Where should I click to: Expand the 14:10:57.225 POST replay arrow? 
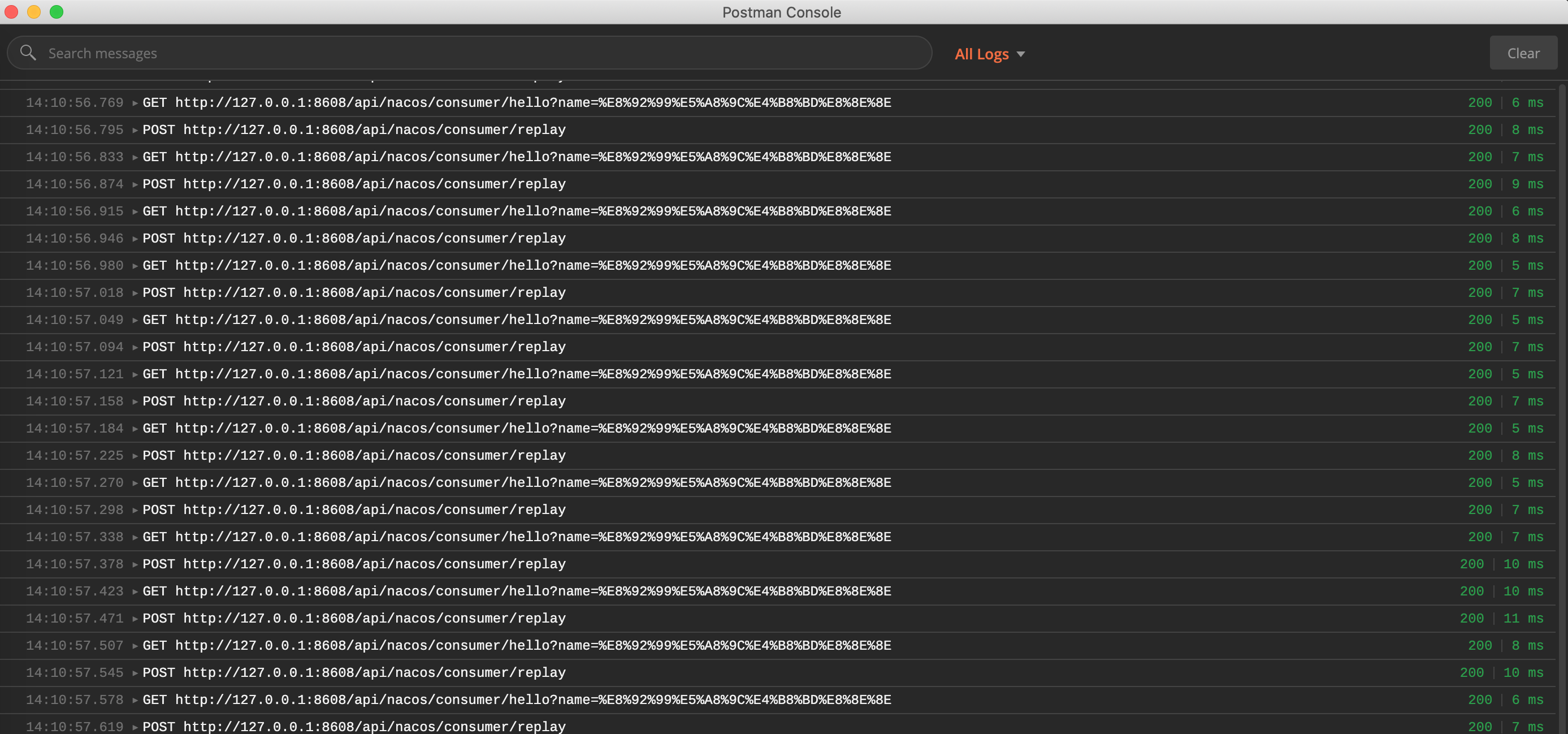coord(135,456)
